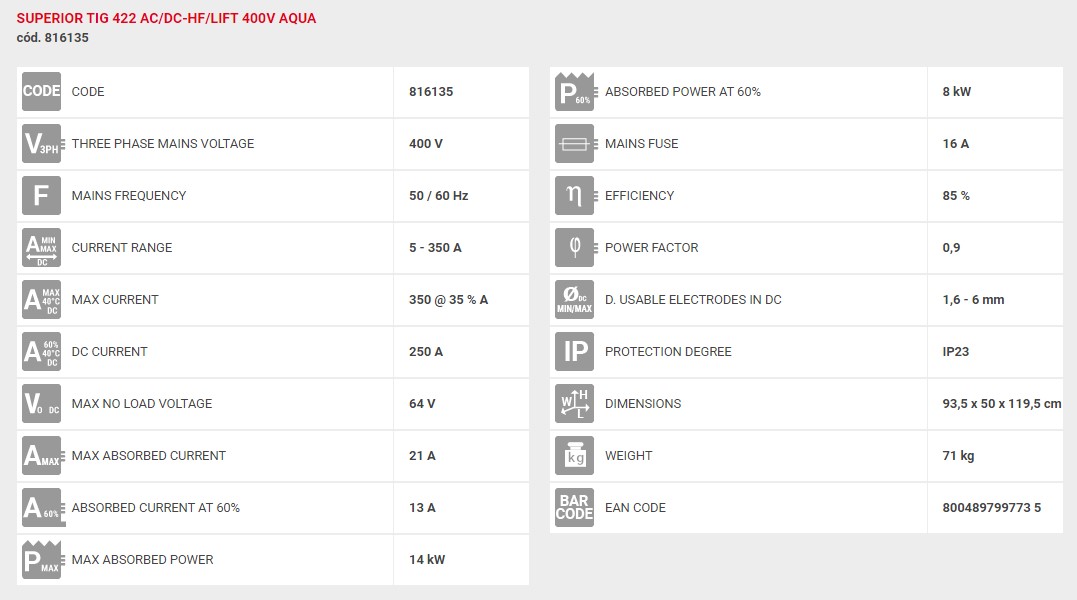Click the power factor phi icon
This screenshot has width=1077, height=600.
(574, 248)
